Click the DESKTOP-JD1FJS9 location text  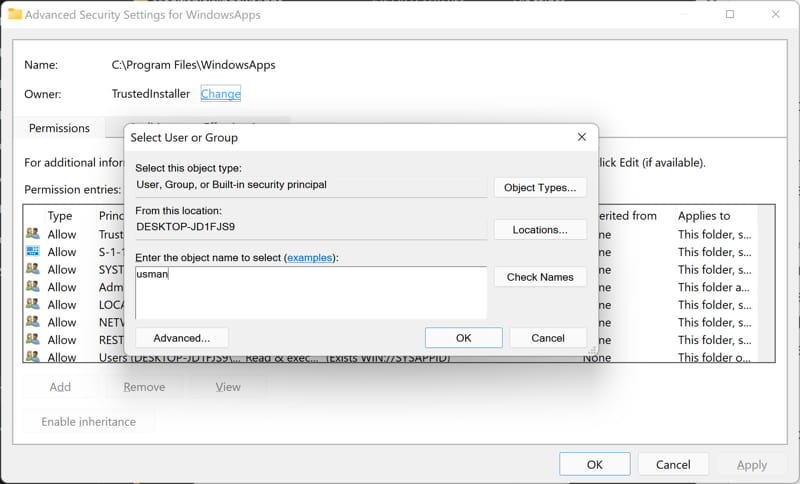point(186,227)
